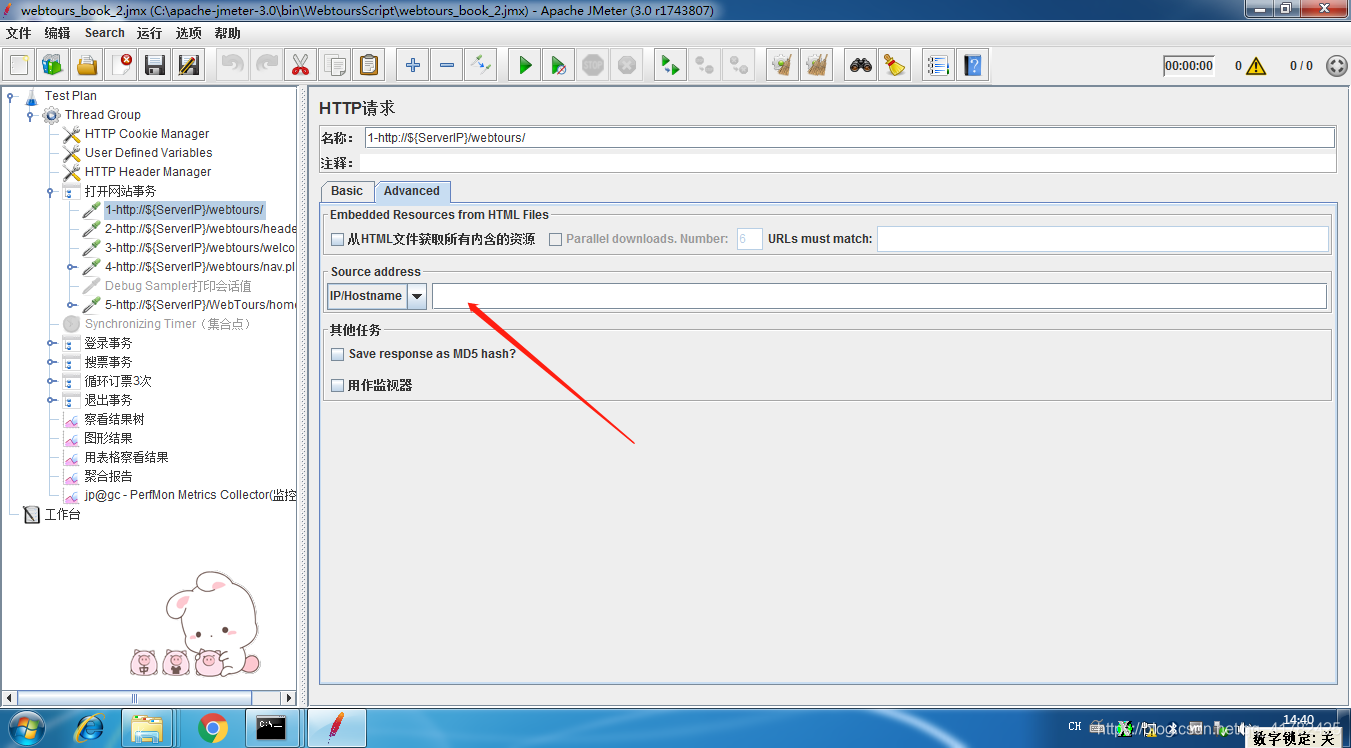Enable 用作监视器 checkbox
1351x748 pixels.
pyautogui.click(x=337, y=385)
